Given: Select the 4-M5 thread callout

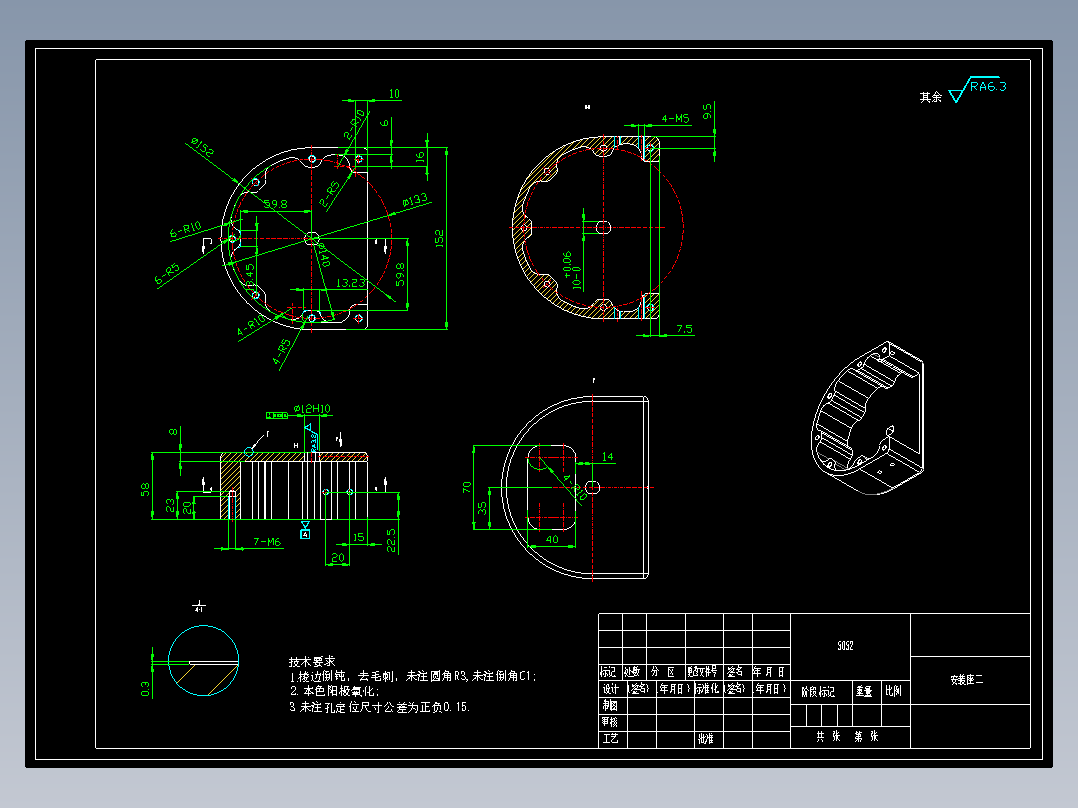Looking at the screenshot, I should 675,118.
